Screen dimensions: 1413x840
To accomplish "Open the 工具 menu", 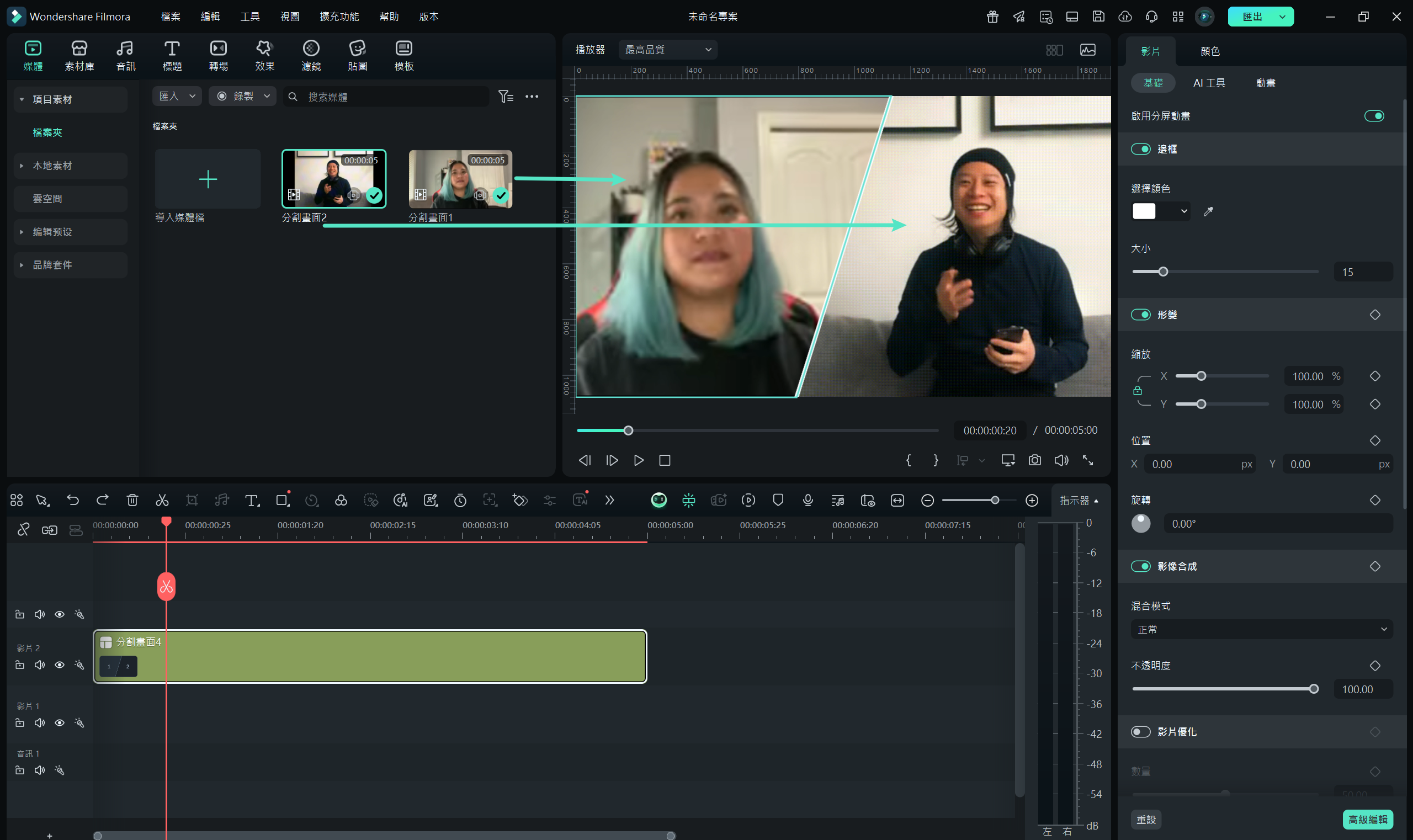I will [249, 17].
